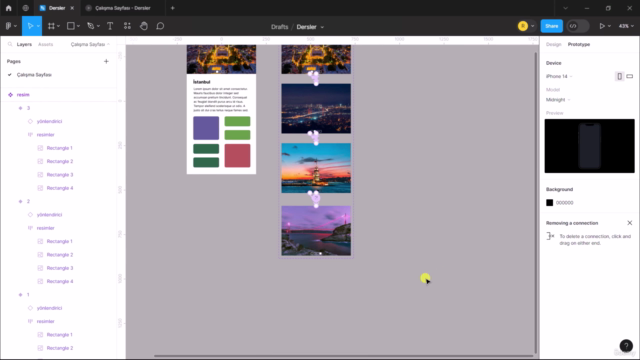Screen dimensions: 640x360
Task: Close the Dersler tab
Action: pyautogui.click(x=72, y=8)
